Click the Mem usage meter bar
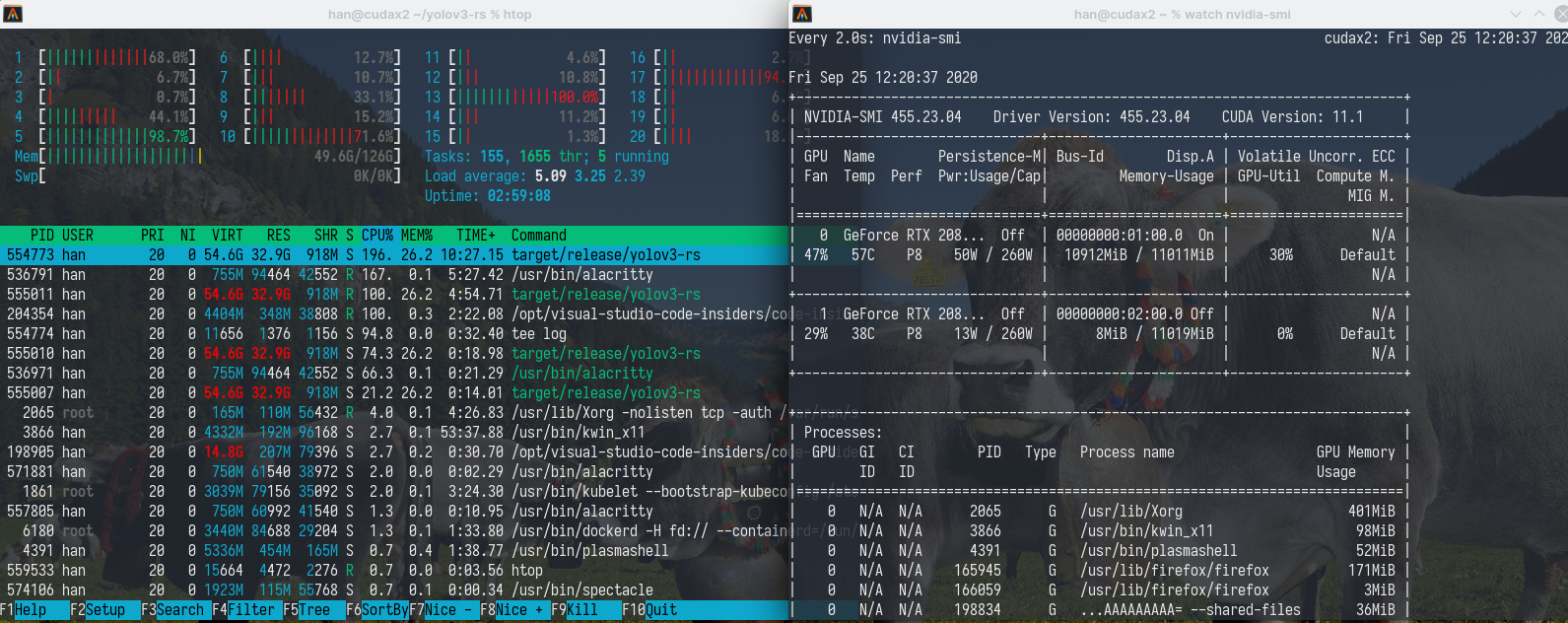This screenshot has width=1568, height=623. (x=123, y=157)
